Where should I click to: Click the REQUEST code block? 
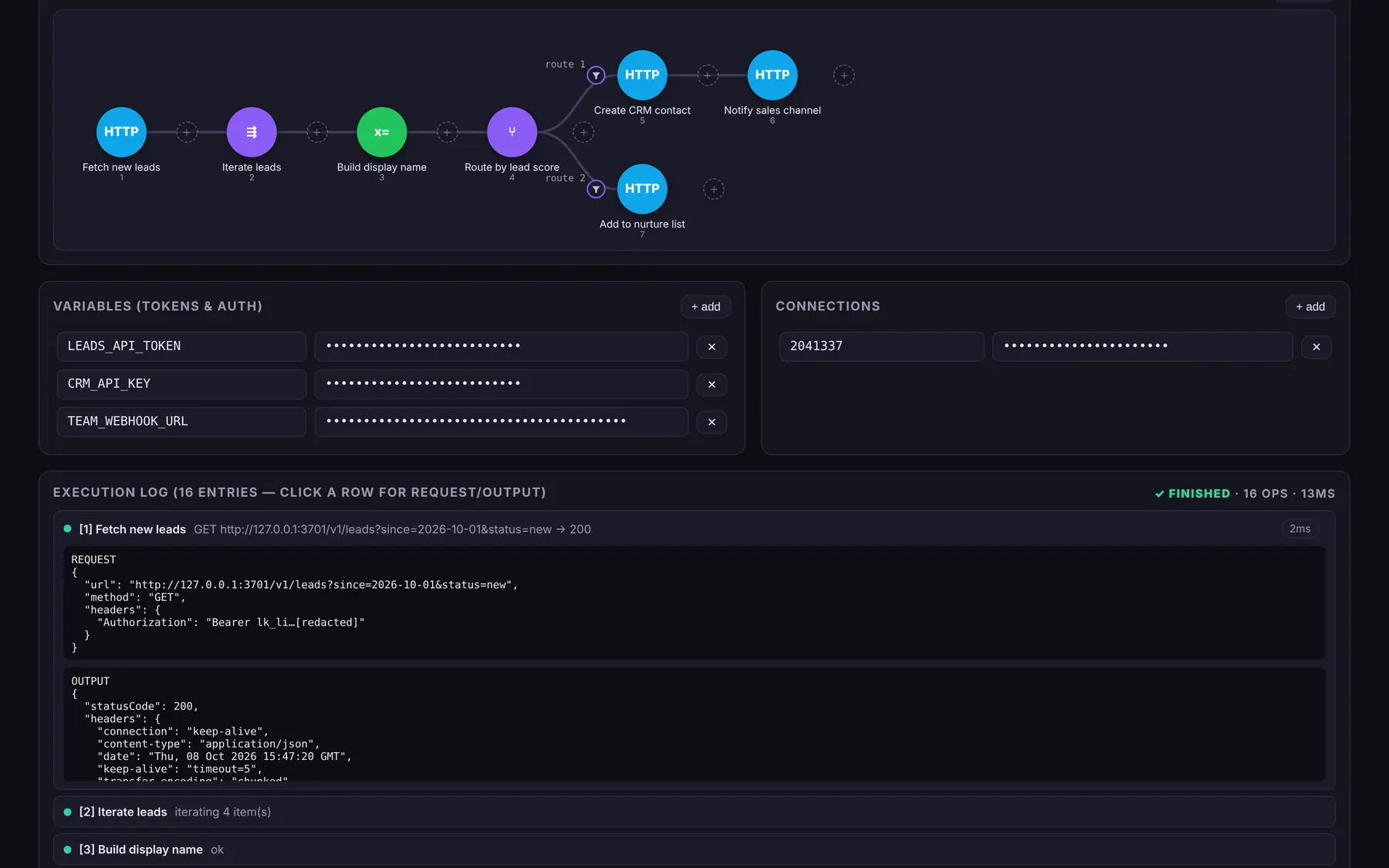coord(694,603)
